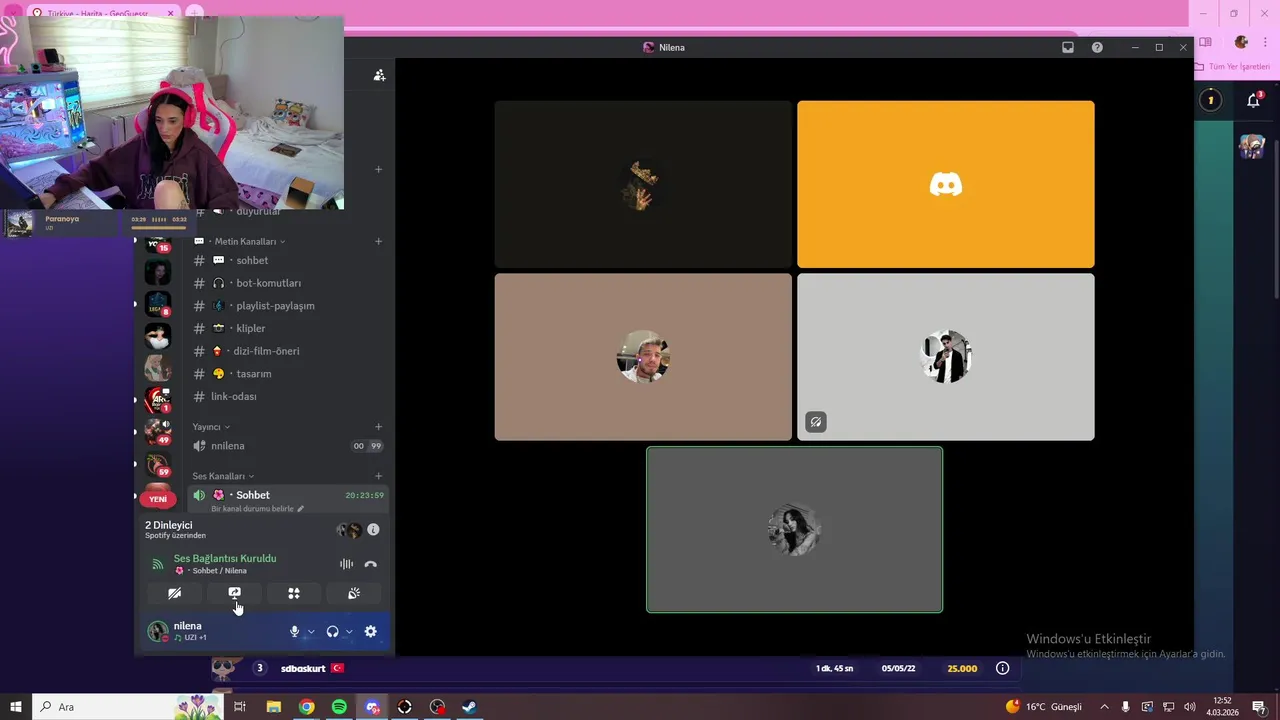1280x720 pixels.
Task: Click the taskbar Ara search box
Action: pyautogui.click(x=128, y=707)
